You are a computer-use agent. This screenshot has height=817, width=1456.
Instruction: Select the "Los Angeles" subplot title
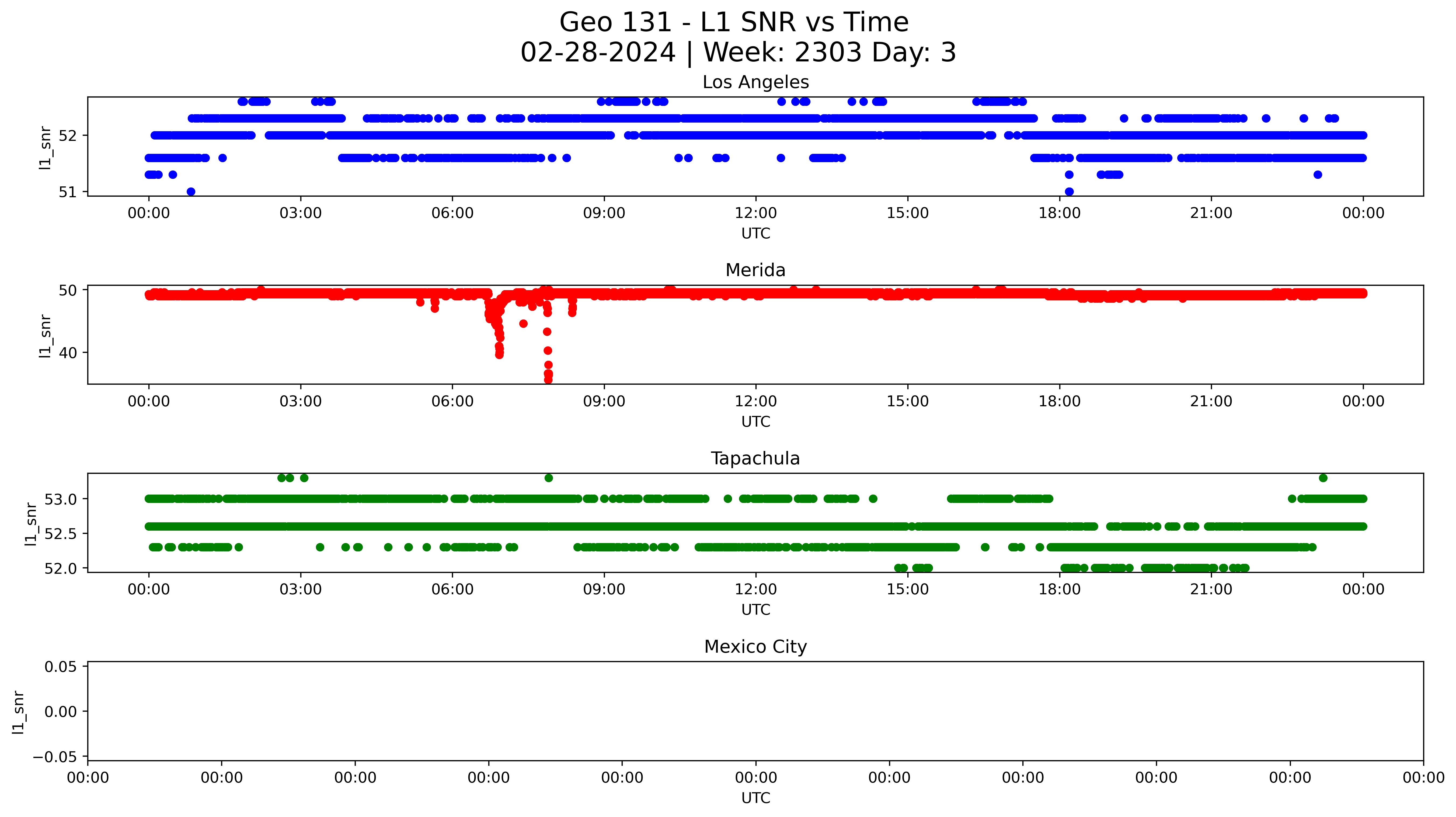click(x=756, y=82)
